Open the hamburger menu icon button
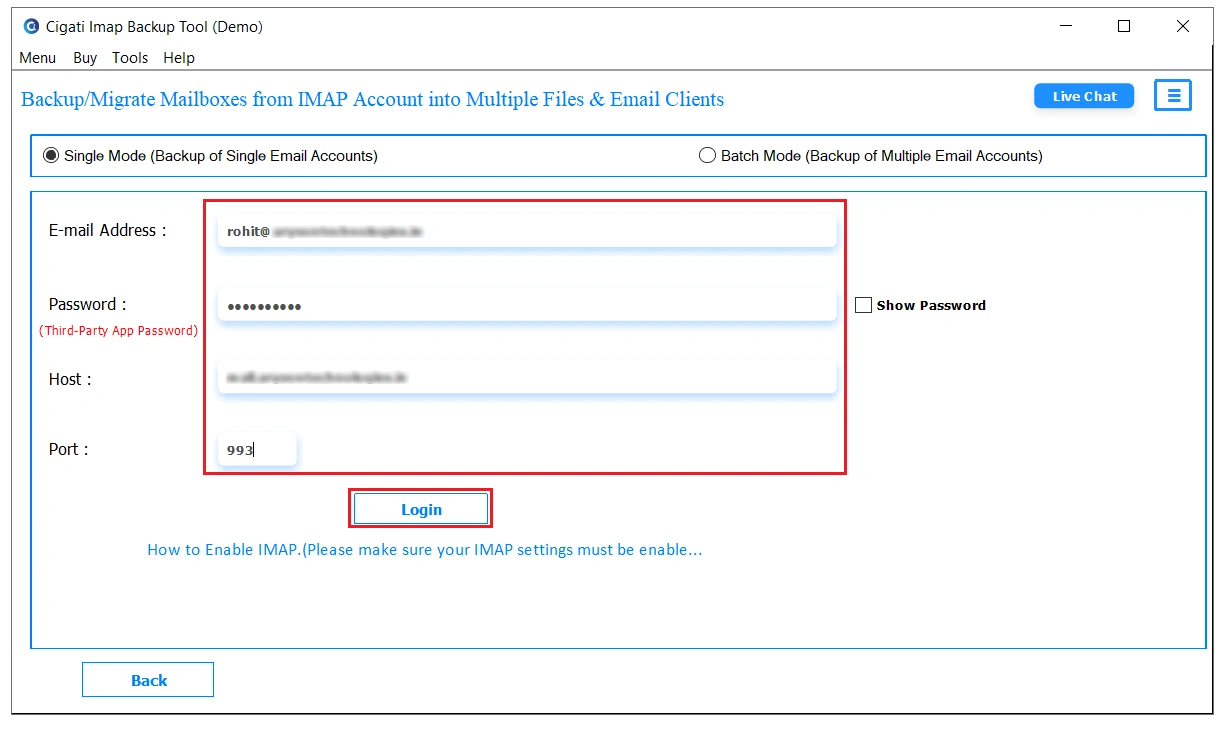Viewport: 1232px width, 733px height. tap(1173, 96)
